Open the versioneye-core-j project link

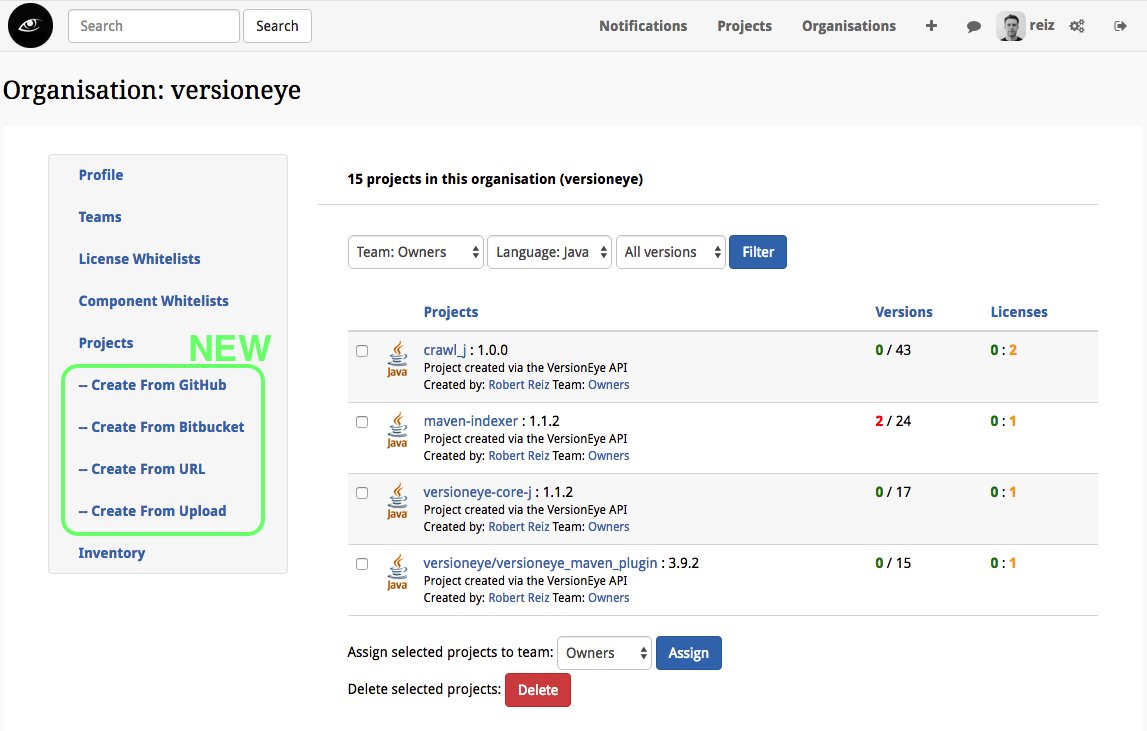(x=478, y=492)
